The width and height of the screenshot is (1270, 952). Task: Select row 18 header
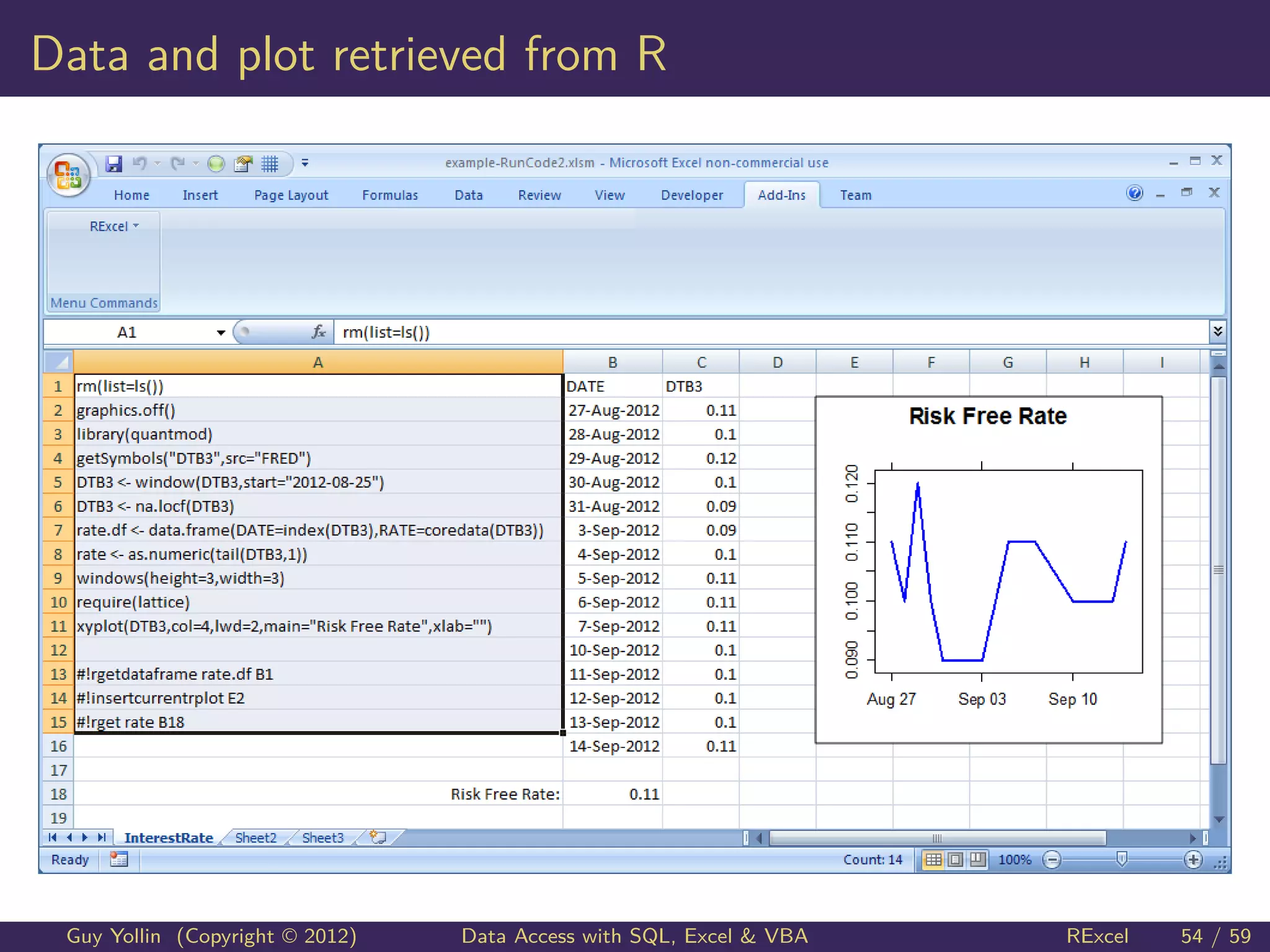point(58,794)
